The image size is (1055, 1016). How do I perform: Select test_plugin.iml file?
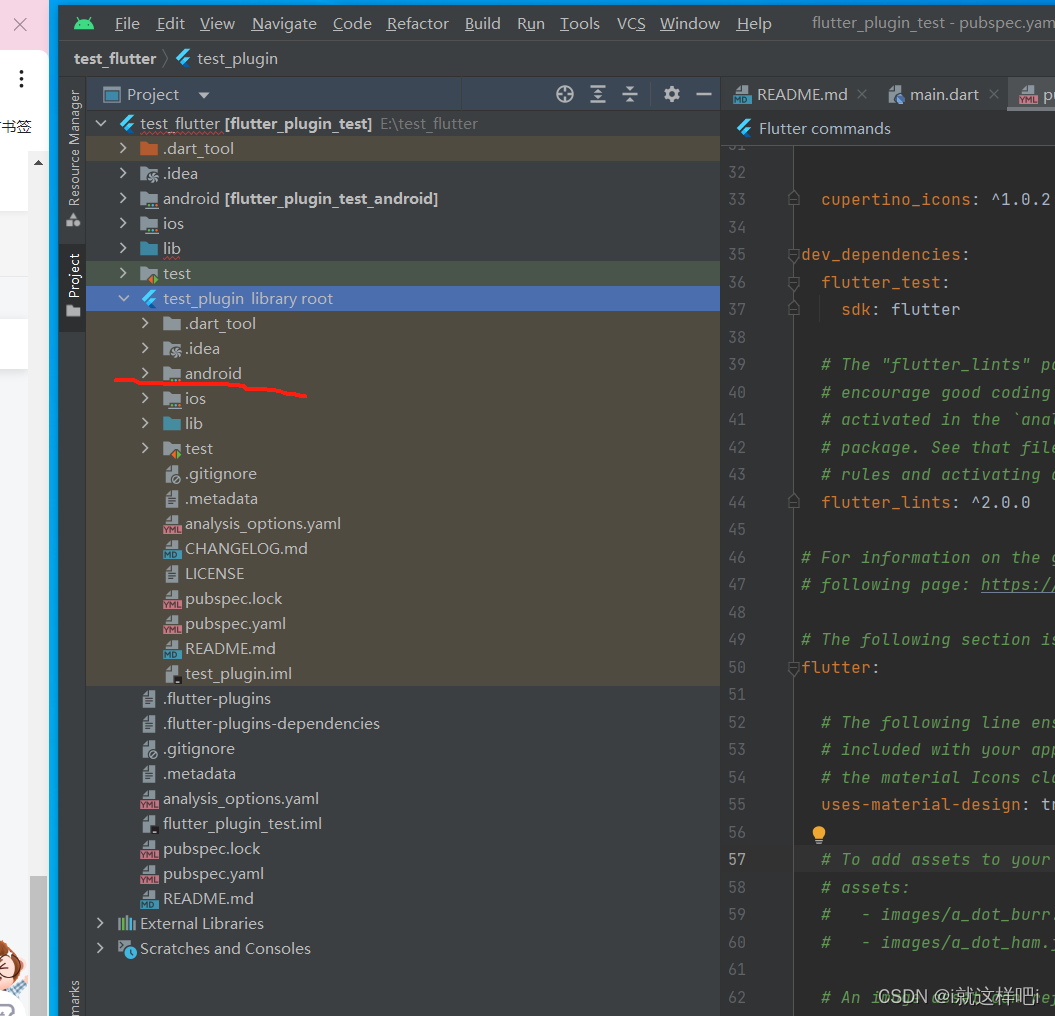pos(238,674)
